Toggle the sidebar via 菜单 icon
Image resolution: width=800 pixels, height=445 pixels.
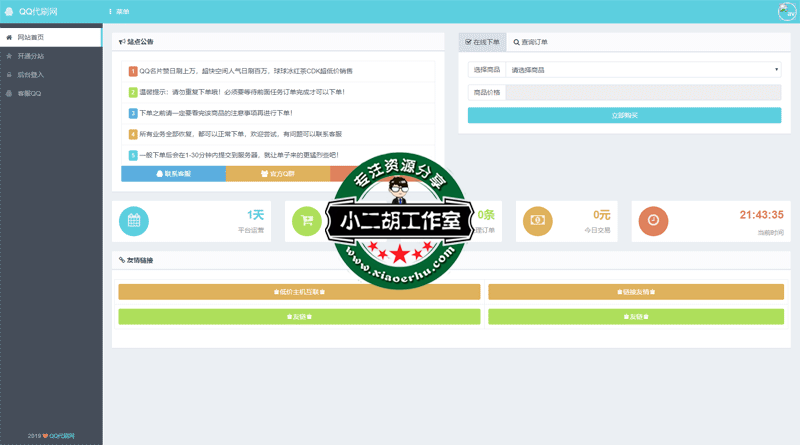[x=110, y=12]
